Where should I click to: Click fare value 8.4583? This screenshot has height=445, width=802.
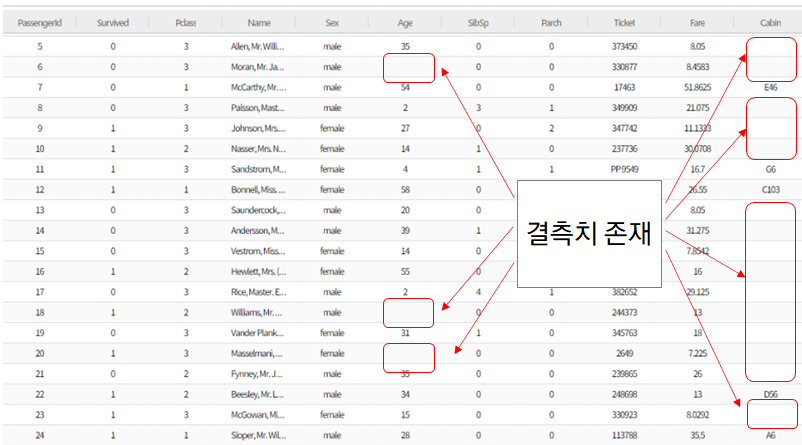(698, 67)
